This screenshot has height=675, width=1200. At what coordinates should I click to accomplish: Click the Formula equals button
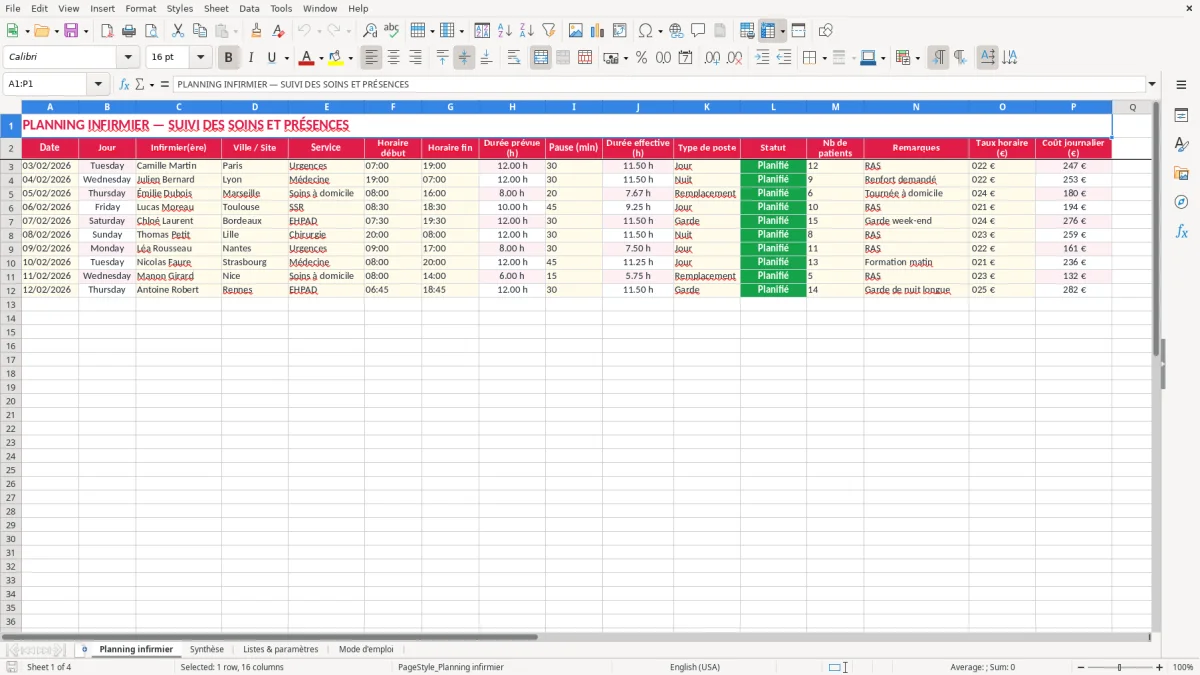point(164,84)
